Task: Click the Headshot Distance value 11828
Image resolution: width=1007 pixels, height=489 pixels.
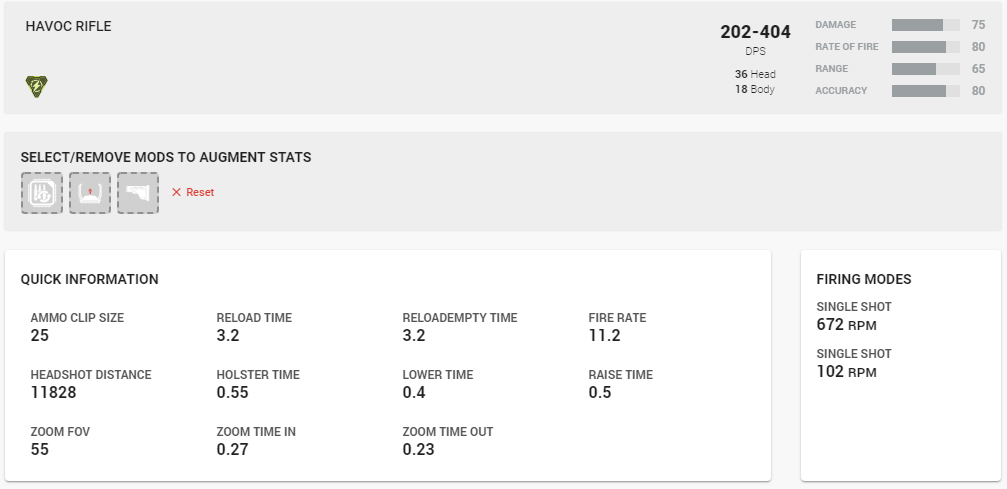Action: [53, 393]
